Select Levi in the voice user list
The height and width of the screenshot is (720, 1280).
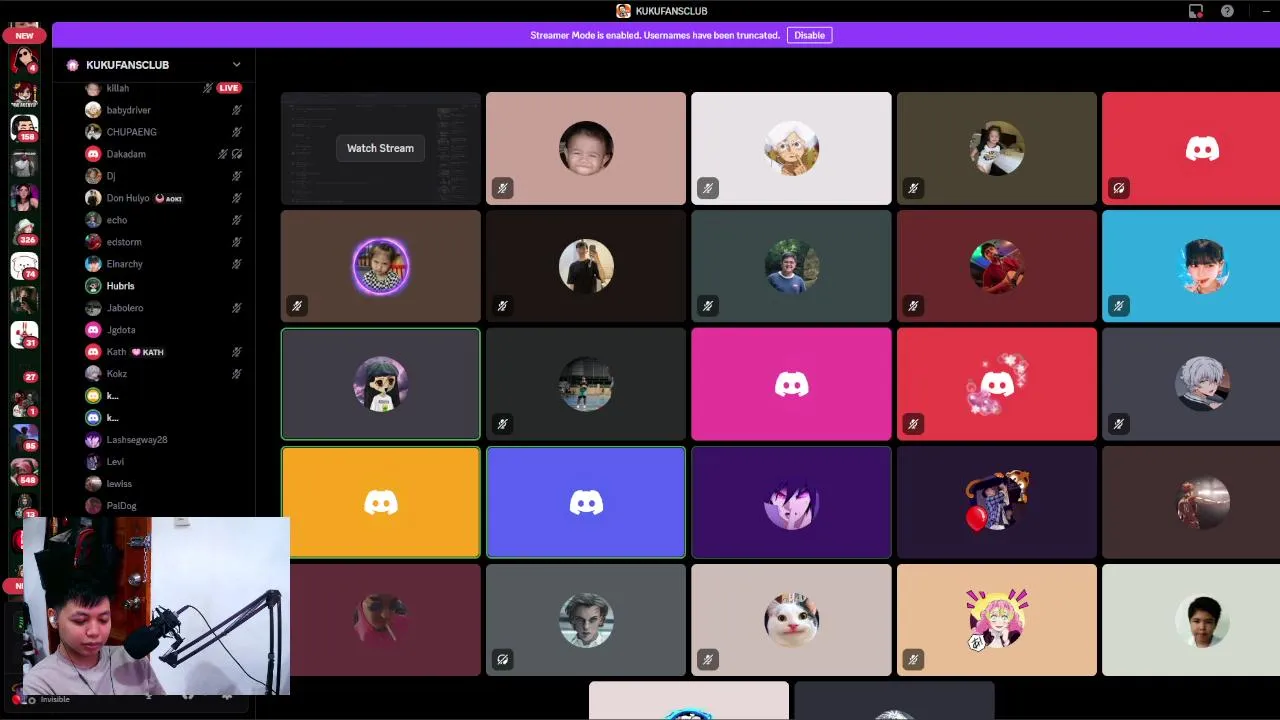pyautogui.click(x=115, y=462)
